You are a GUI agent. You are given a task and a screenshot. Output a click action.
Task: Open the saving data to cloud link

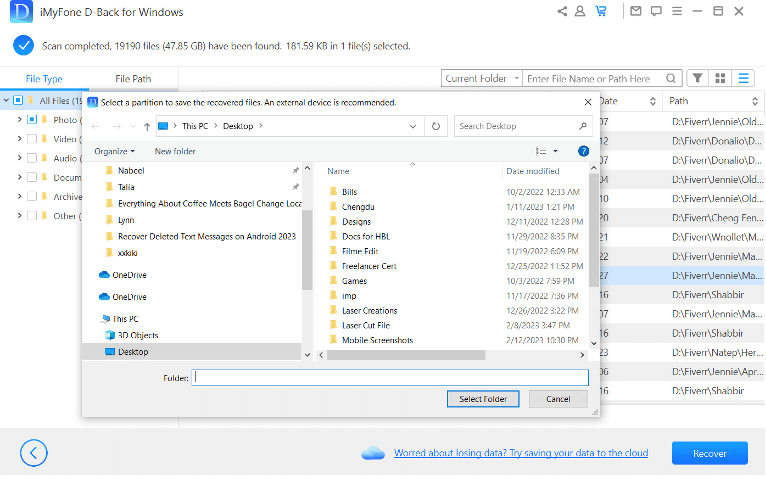(521, 453)
